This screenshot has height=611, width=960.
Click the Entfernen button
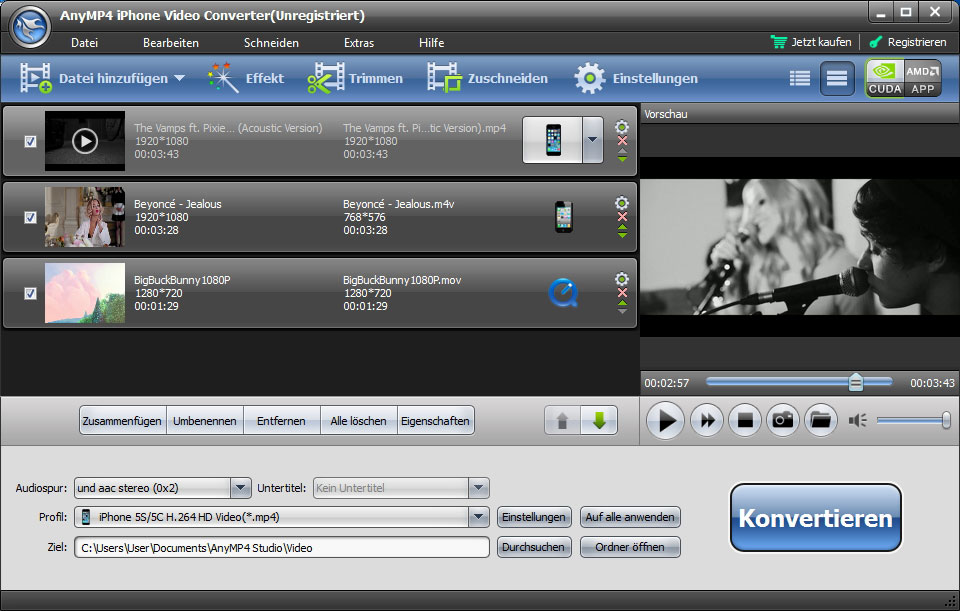281,421
